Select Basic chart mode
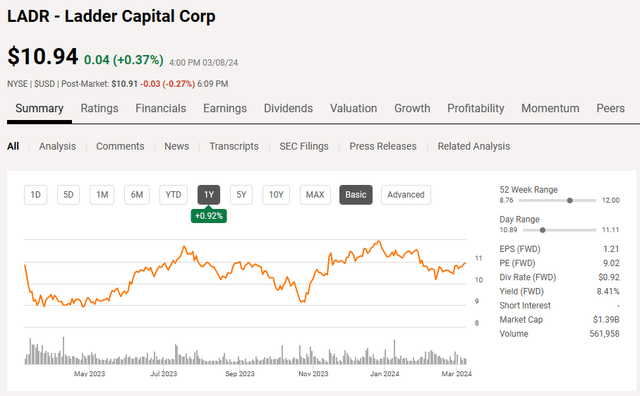 tap(356, 195)
